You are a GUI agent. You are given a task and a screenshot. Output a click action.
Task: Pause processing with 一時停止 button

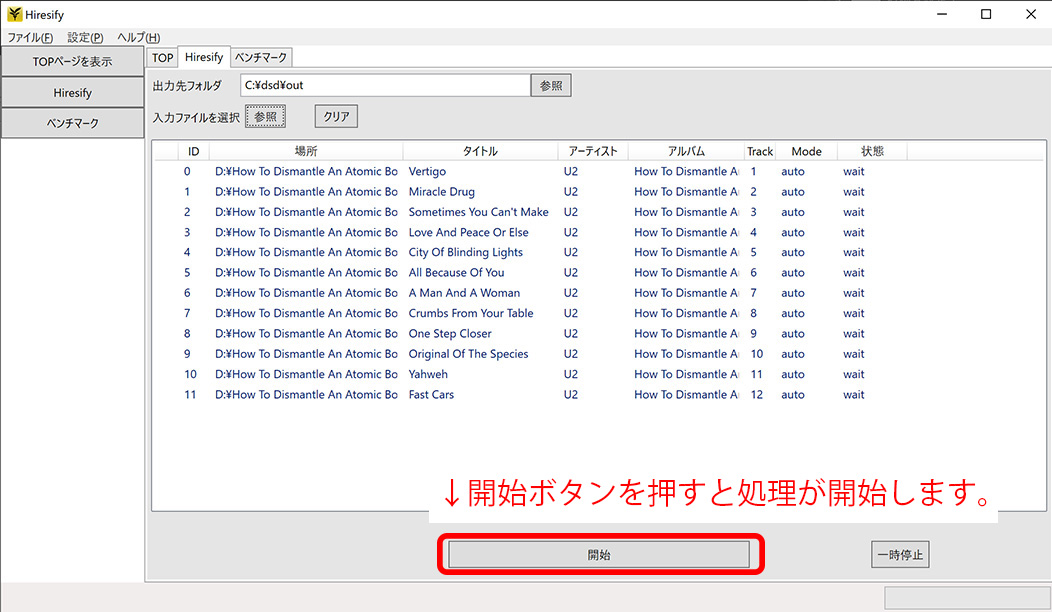tap(899, 555)
